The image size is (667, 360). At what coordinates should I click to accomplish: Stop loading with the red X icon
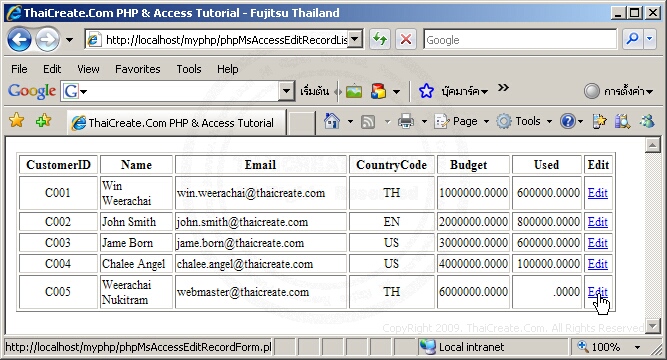click(x=406, y=40)
